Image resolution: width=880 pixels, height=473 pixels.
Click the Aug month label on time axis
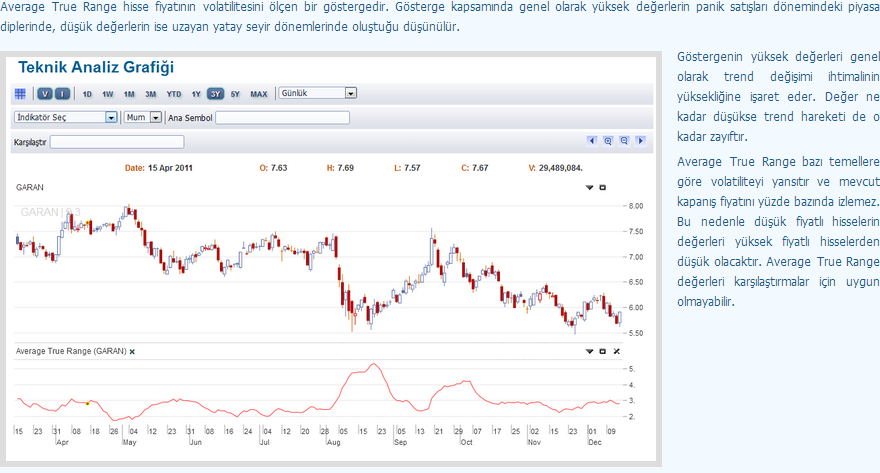click(x=333, y=442)
